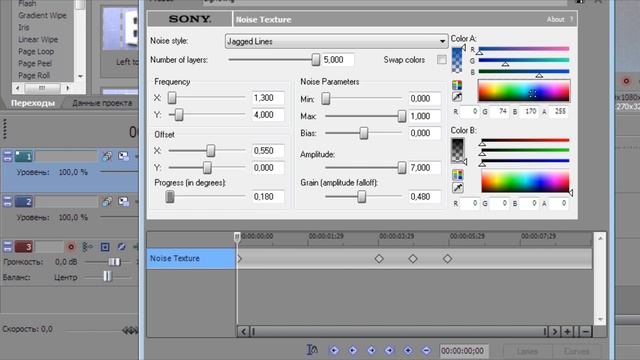Switch to the Данные проекта tab

[x=102, y=103]
